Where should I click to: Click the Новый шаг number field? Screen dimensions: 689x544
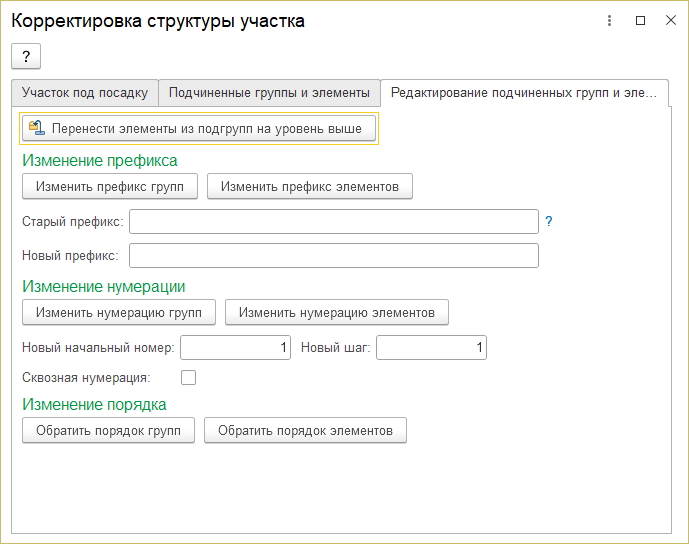(x=431, y=348)
